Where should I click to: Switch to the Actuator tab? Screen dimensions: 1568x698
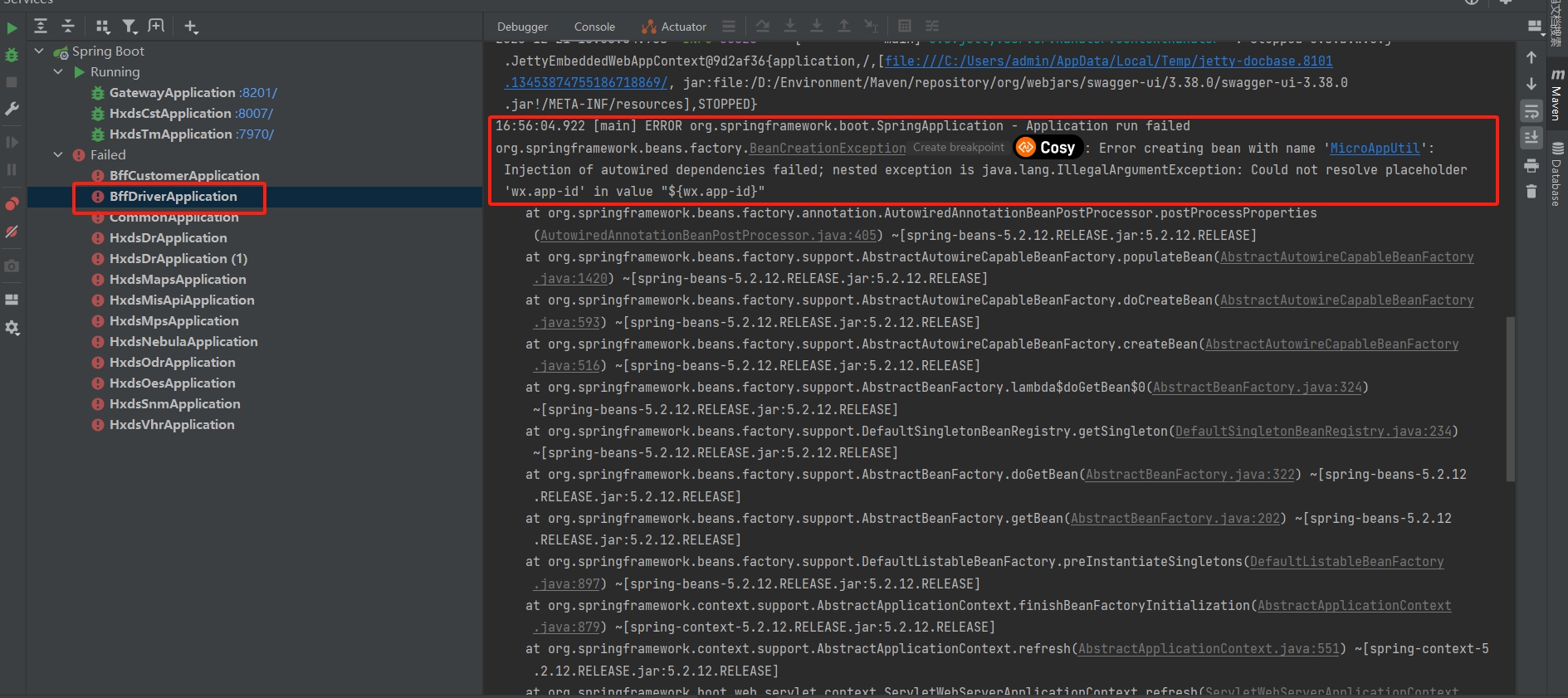pyautogui.click(x=674, y=27)
